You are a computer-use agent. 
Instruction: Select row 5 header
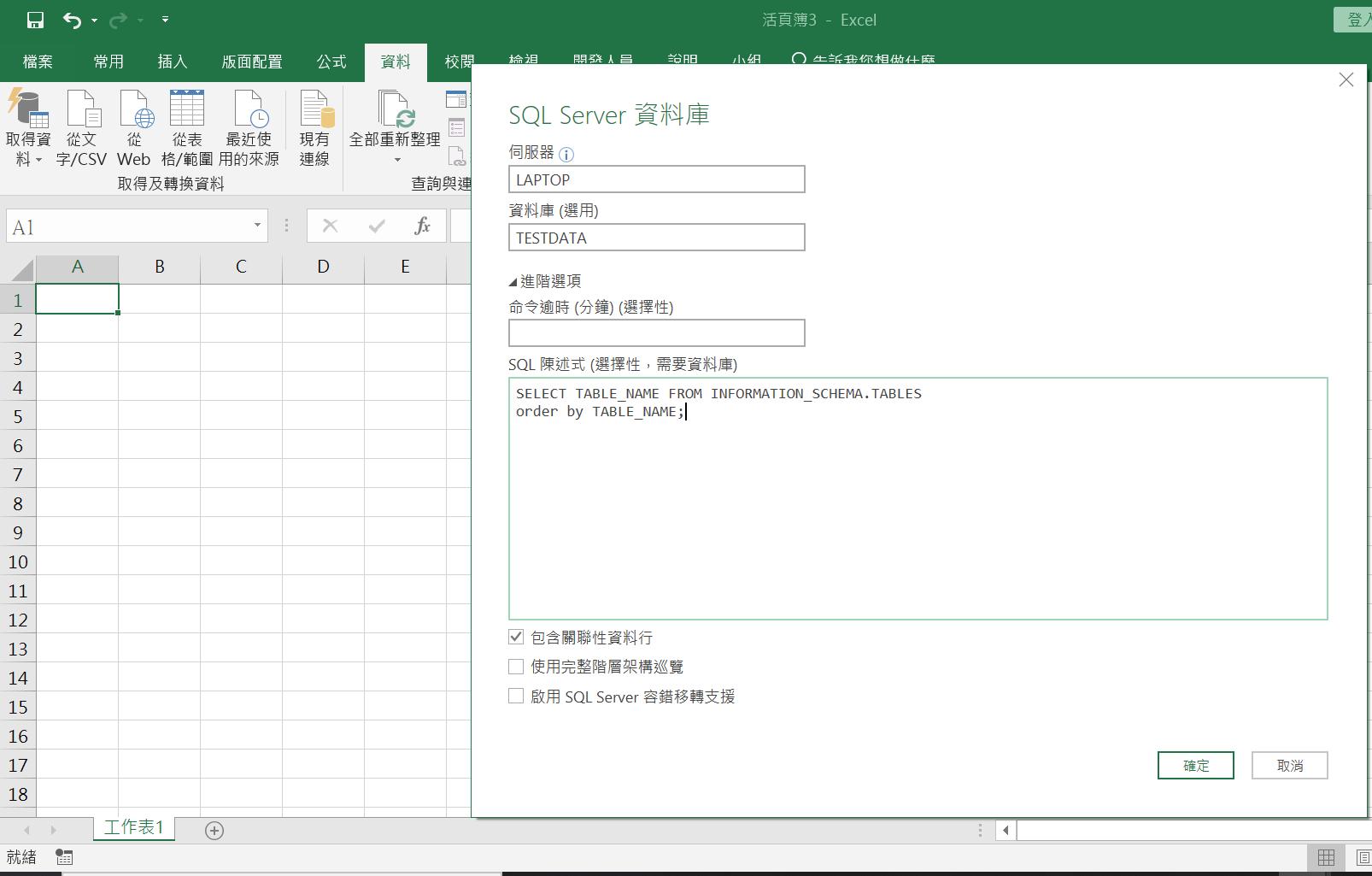[x=18, y=417]
